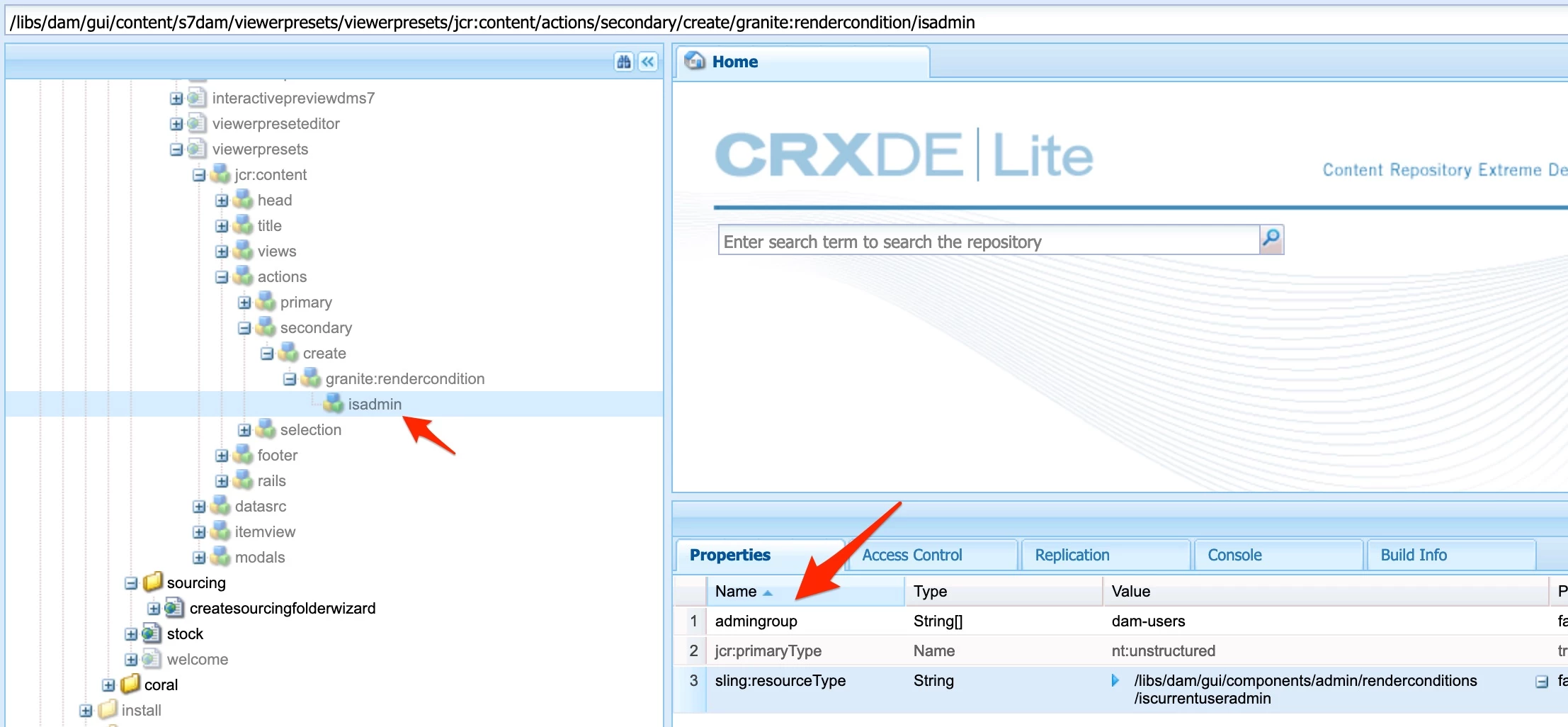Click the install folder icon
This screenshot has height=727, width=1568.
point(107,710)
